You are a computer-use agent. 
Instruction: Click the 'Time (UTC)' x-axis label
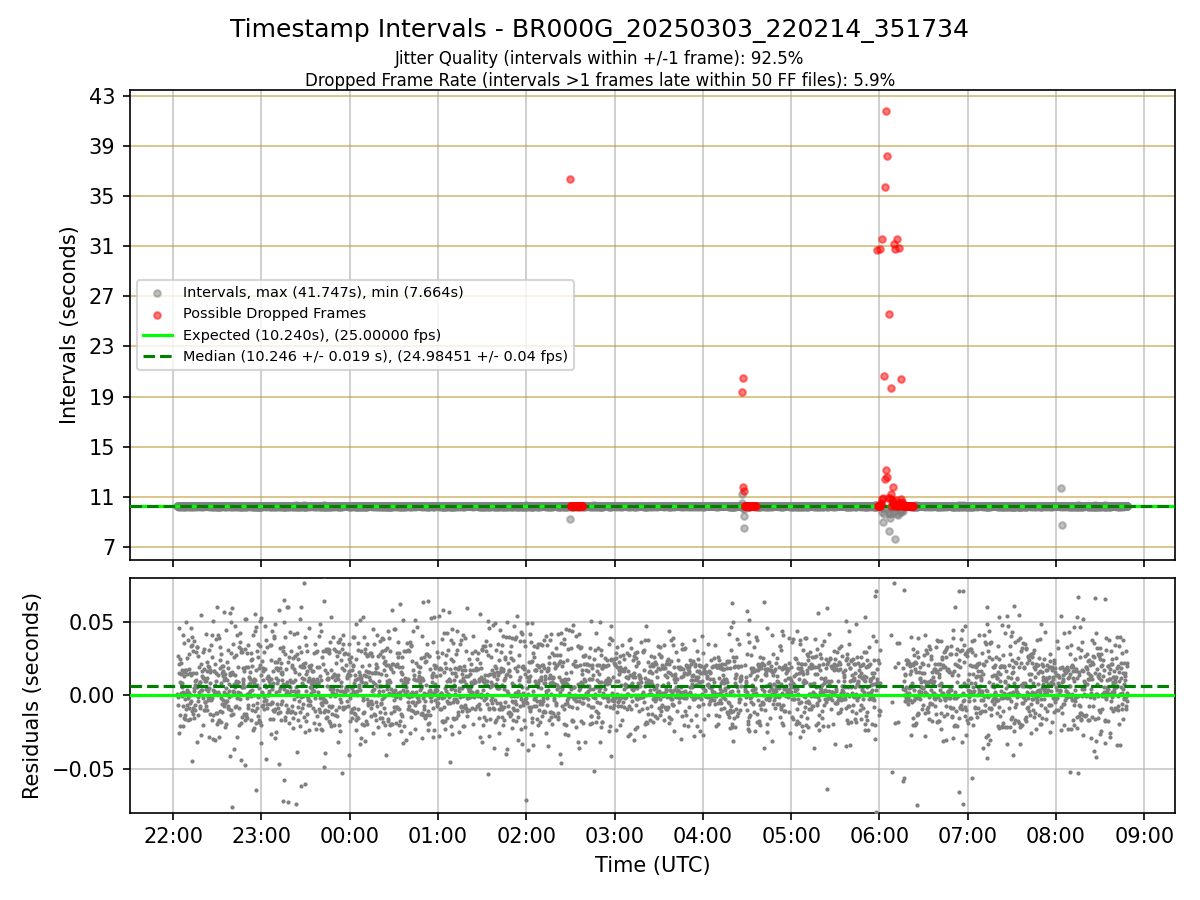pyautogui.click(x=652, y=865)
